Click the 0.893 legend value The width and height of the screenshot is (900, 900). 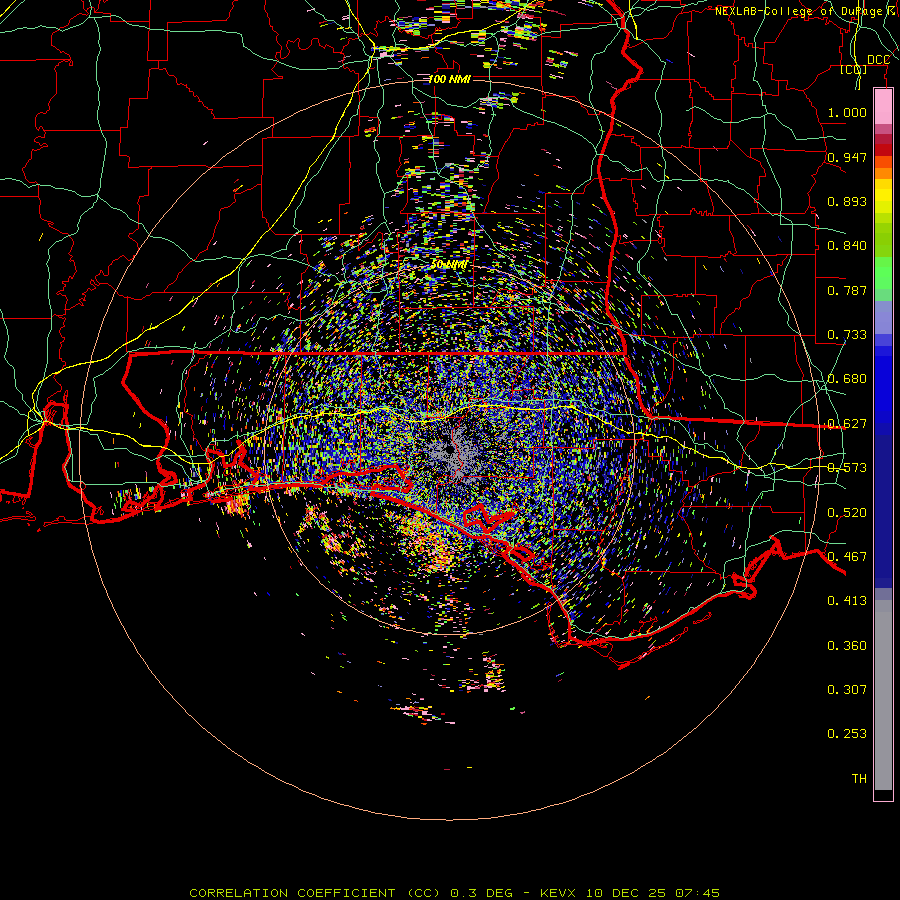(x=847, y=201)
